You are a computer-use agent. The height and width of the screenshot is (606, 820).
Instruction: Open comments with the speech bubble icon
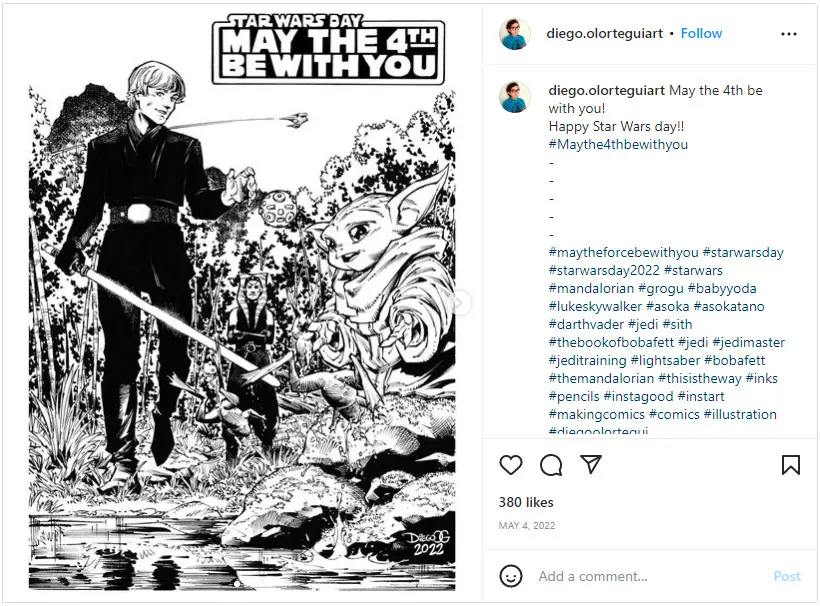[x=551, y=465]
